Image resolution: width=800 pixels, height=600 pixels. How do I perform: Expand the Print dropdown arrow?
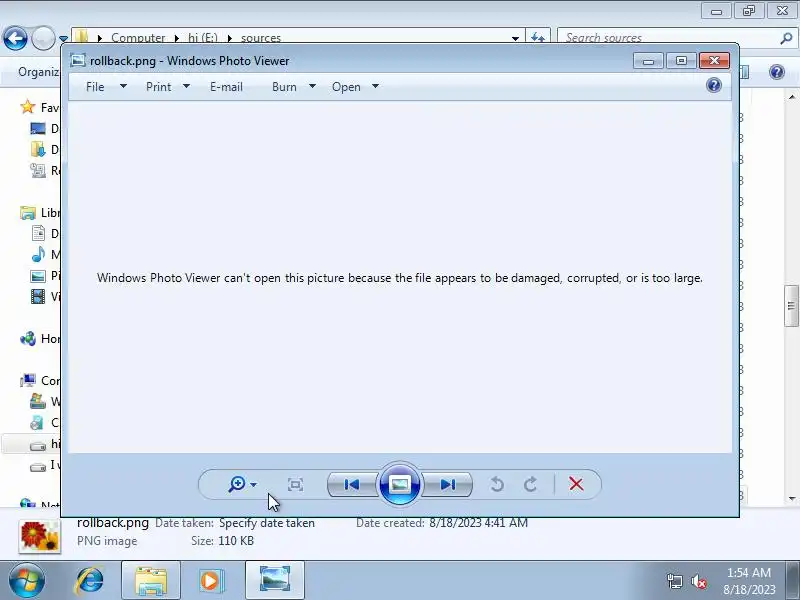[x=186, y=86]
